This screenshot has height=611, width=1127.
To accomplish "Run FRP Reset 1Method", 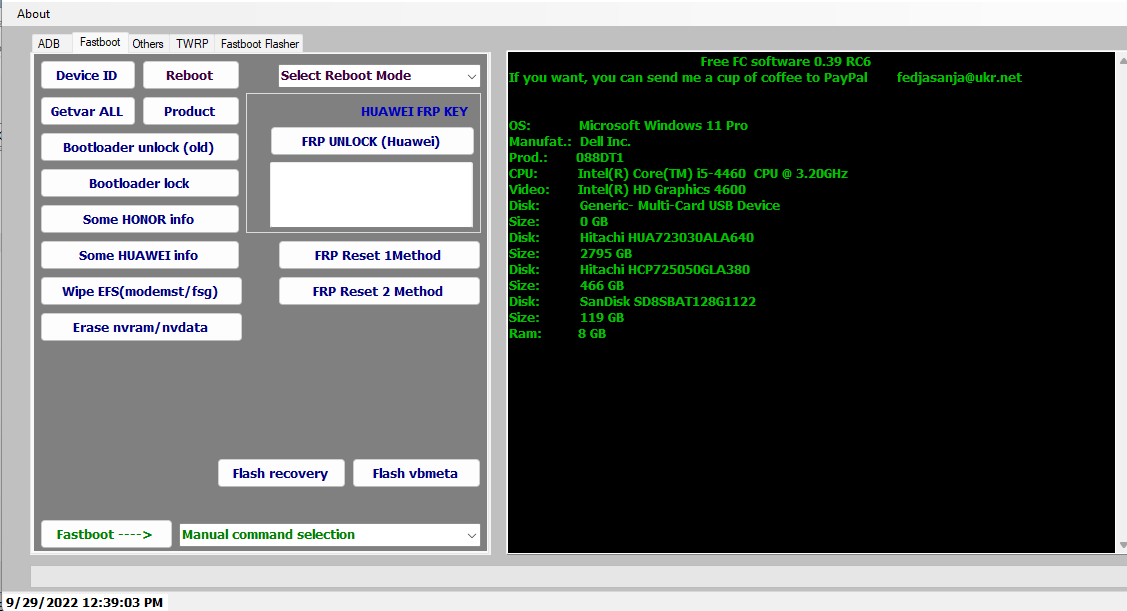I will tap(378, 255).
